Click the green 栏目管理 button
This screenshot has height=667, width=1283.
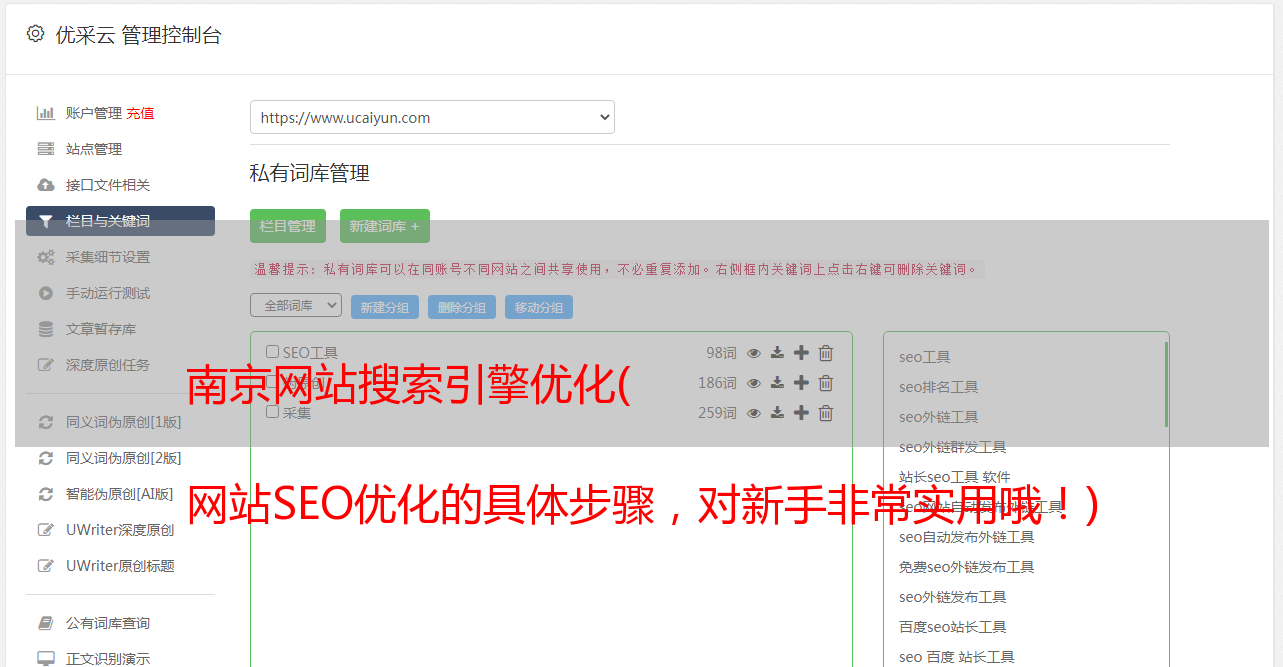288,226
